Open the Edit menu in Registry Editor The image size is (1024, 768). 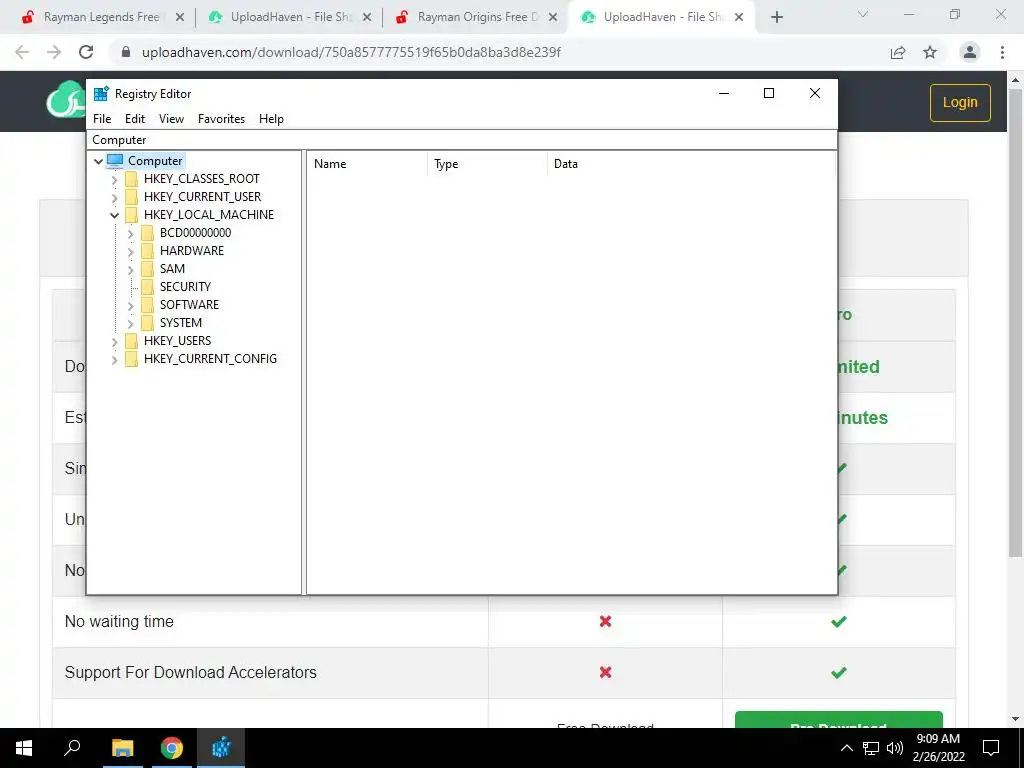pyautogui.click(x=135, y=119)
